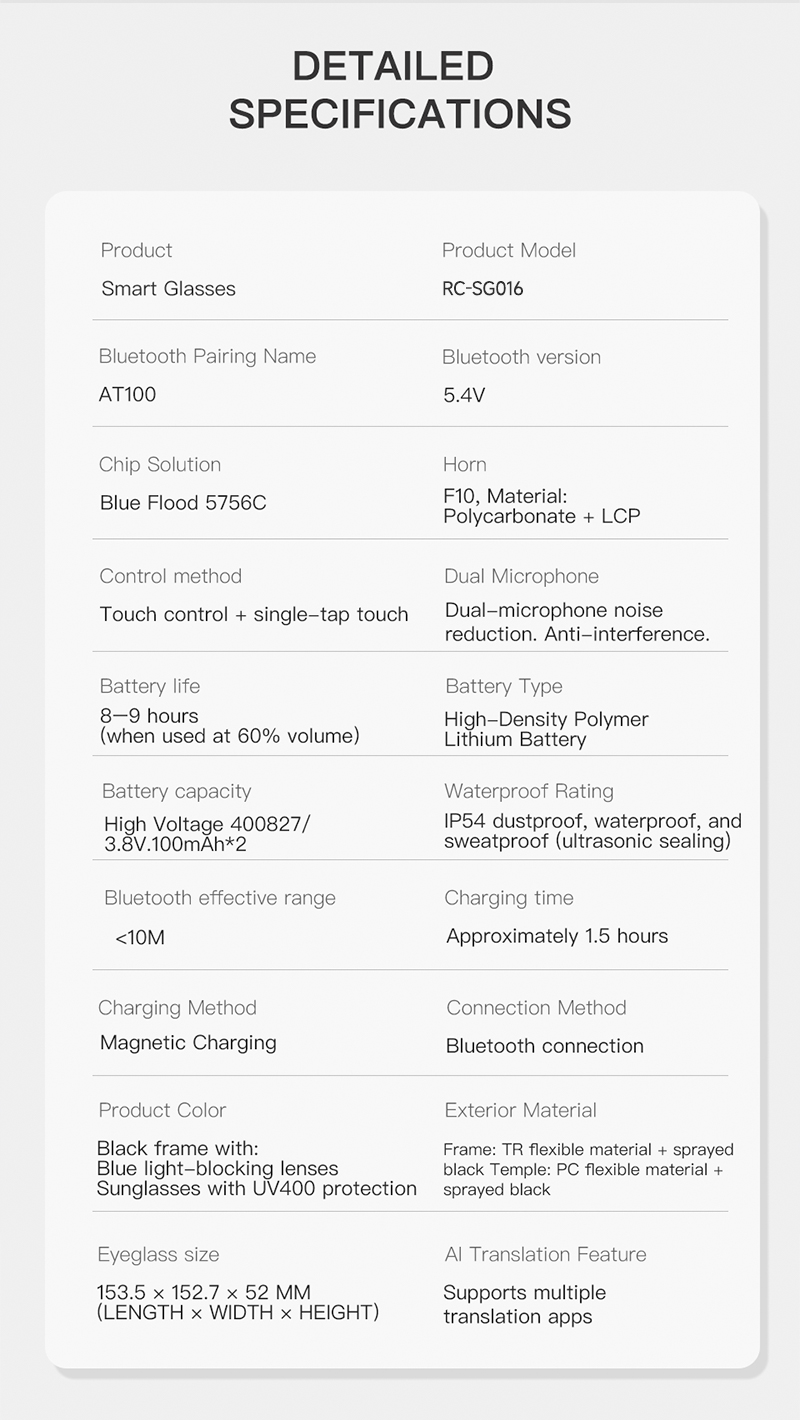Viewport: 800px width, 1420px height.
Task: Click the Touch control method value
Action: [254, 614]
